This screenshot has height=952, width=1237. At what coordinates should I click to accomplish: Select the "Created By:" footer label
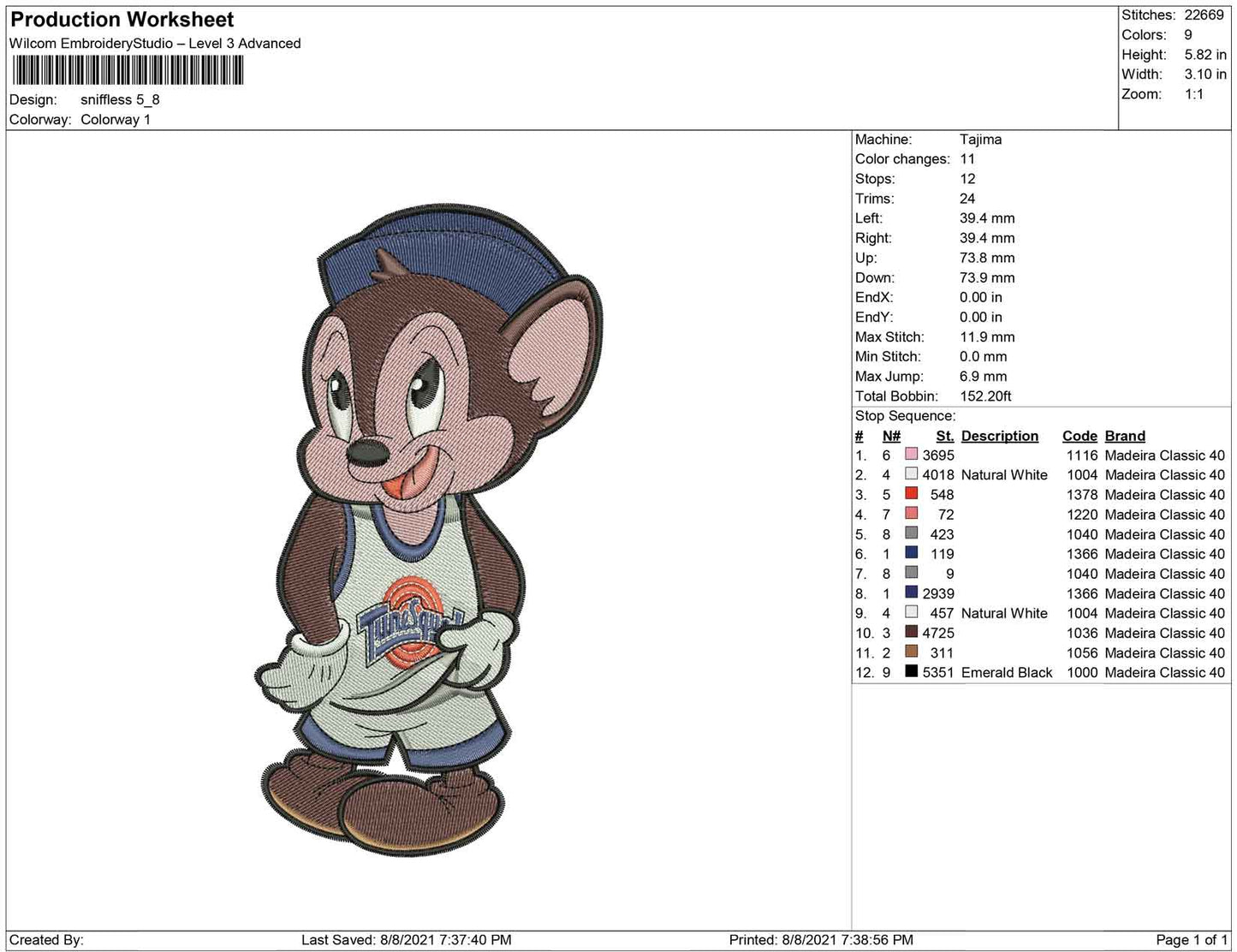[46, 940]
